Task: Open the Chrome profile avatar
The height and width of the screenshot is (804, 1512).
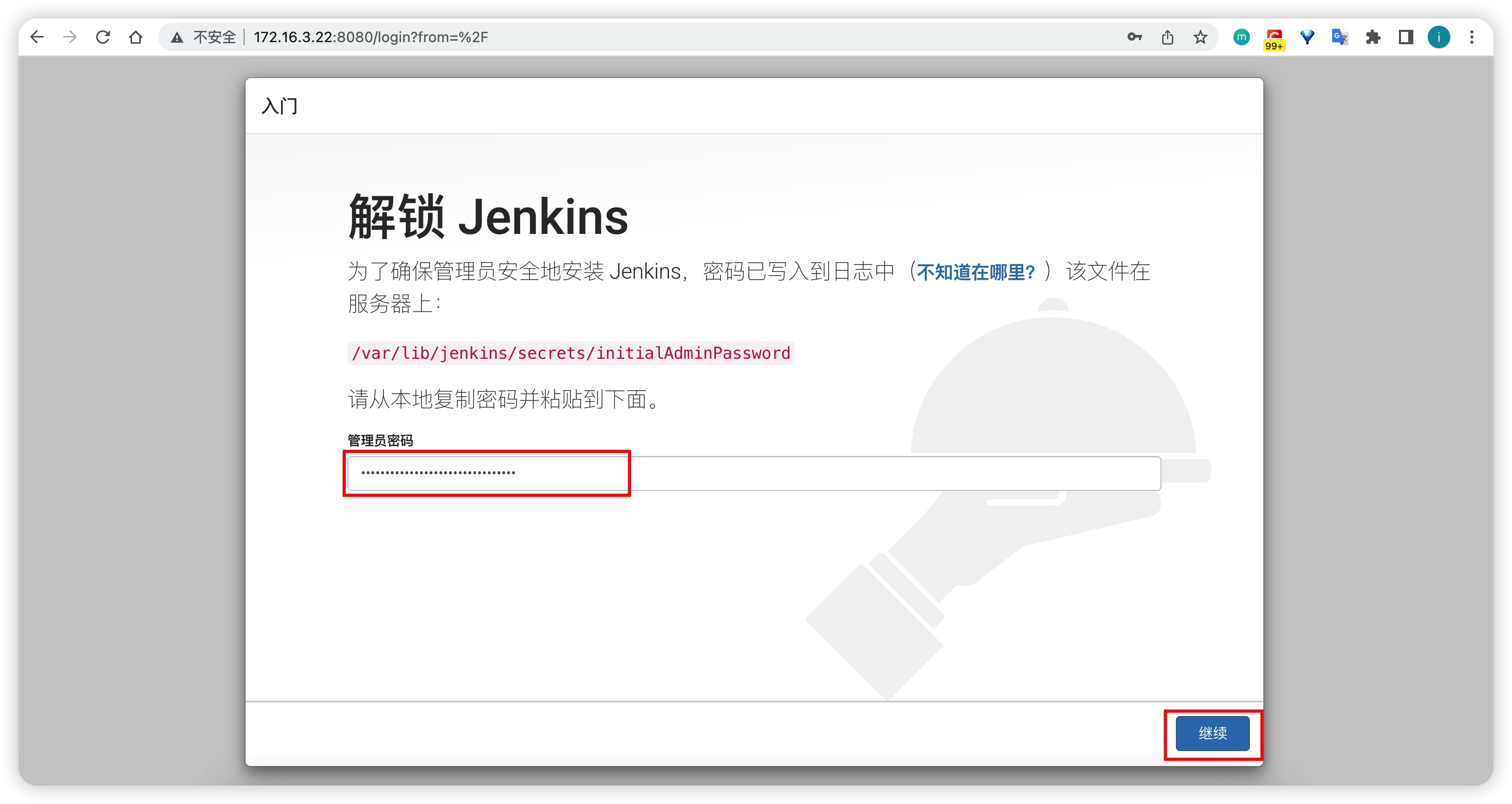Action: click(x=1439, y=37)
